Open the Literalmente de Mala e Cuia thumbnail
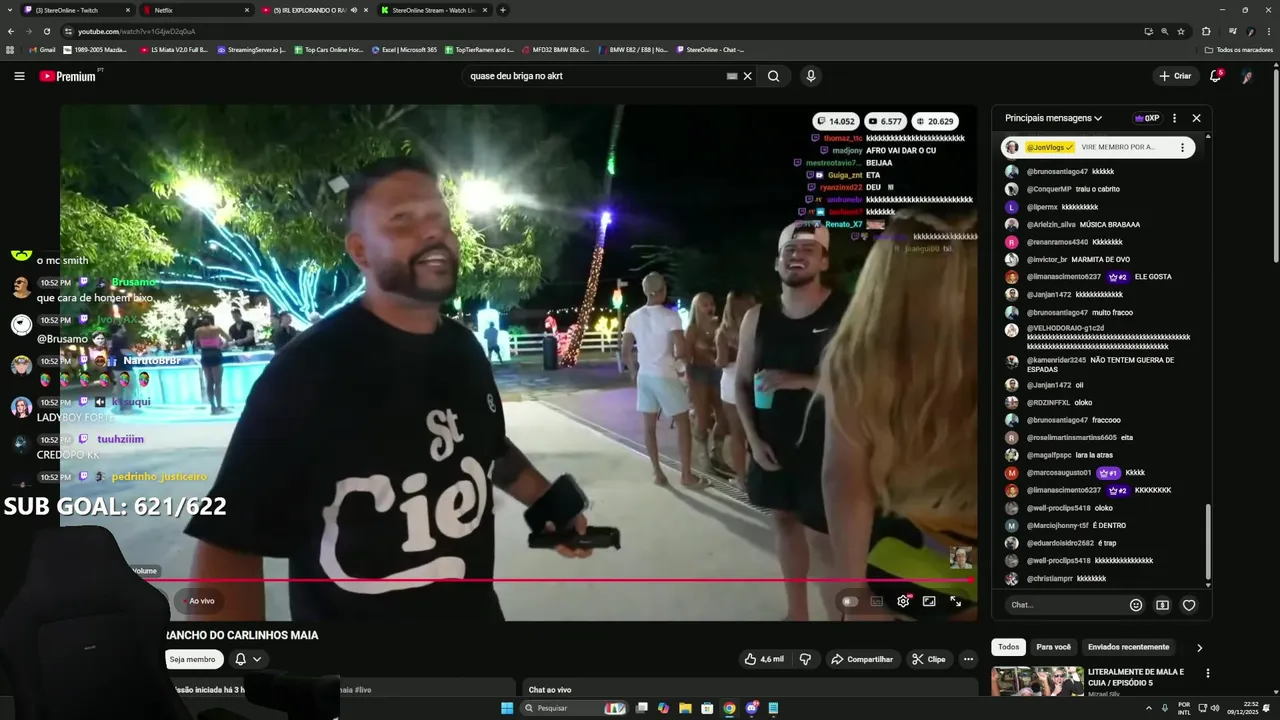Viewport: 1280px width, 720px height. pyautogui.click(x=1036, y=681)
